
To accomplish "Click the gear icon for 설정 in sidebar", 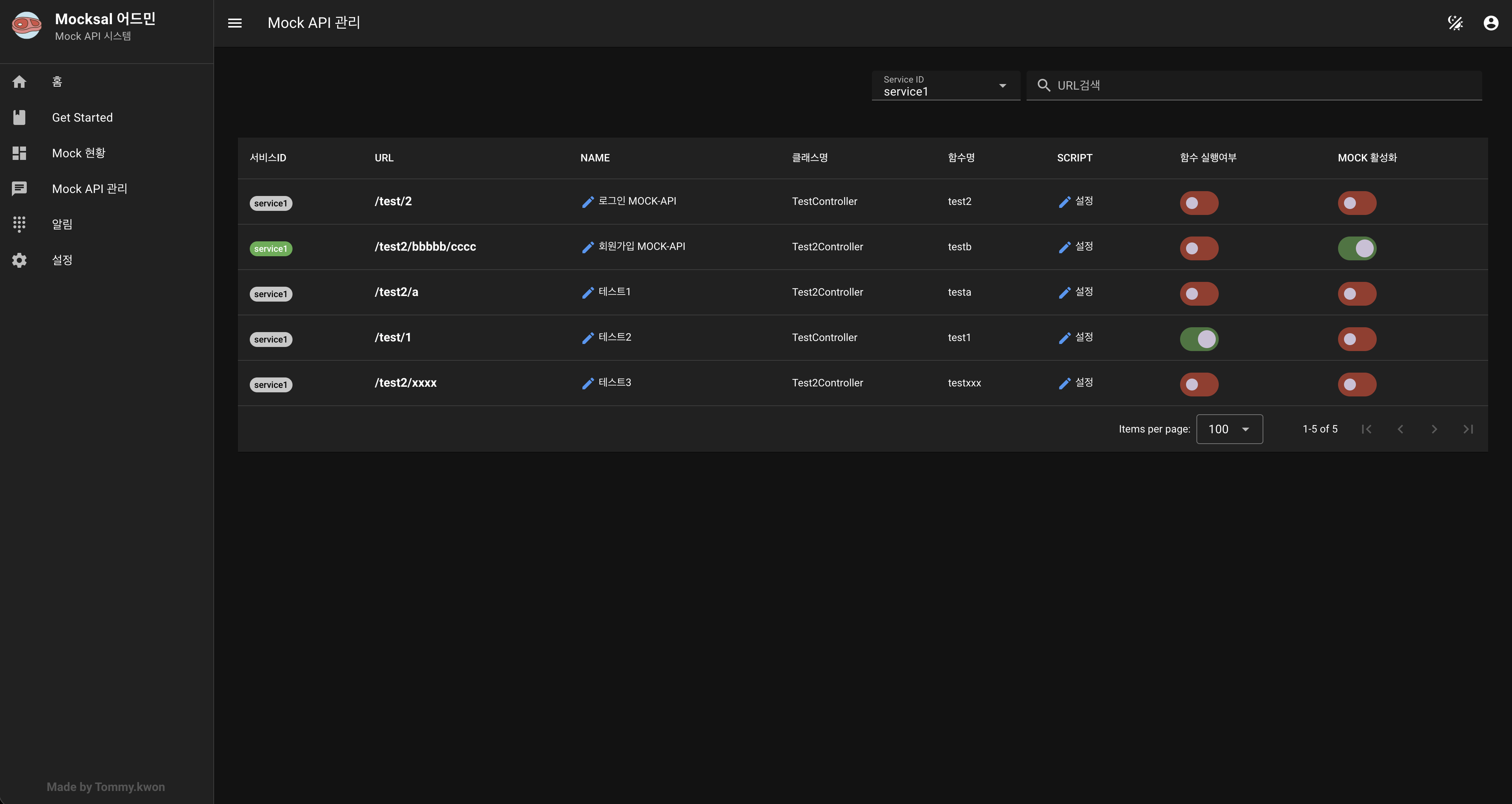I will point(19,260).
